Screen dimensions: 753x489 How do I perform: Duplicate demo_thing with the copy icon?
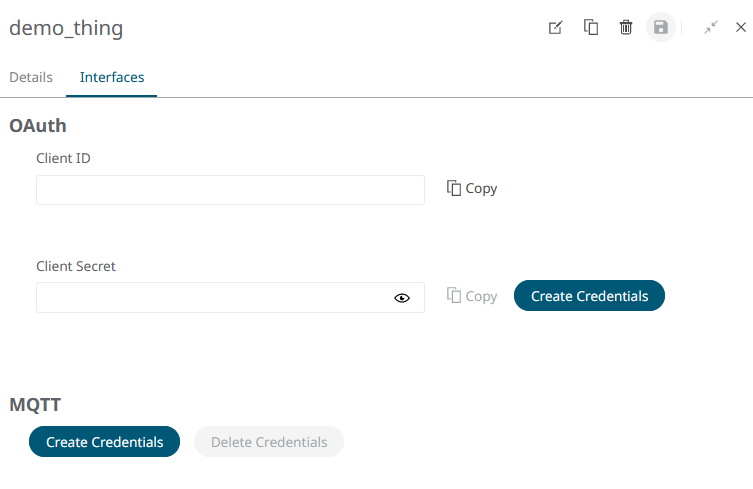[591, 27]
